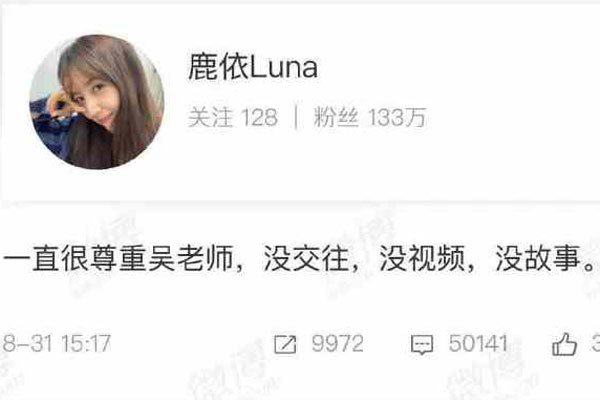600x400 pixels.
Task: Like the post with thumbs-up icon
Action: point(564,344)
